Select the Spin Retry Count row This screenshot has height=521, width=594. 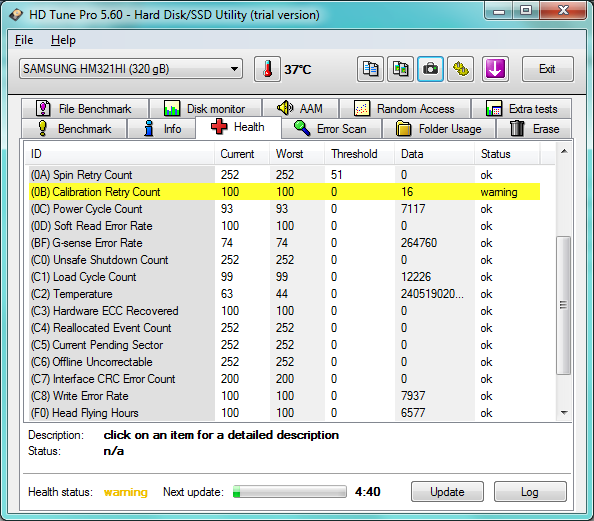coord(283,175)
